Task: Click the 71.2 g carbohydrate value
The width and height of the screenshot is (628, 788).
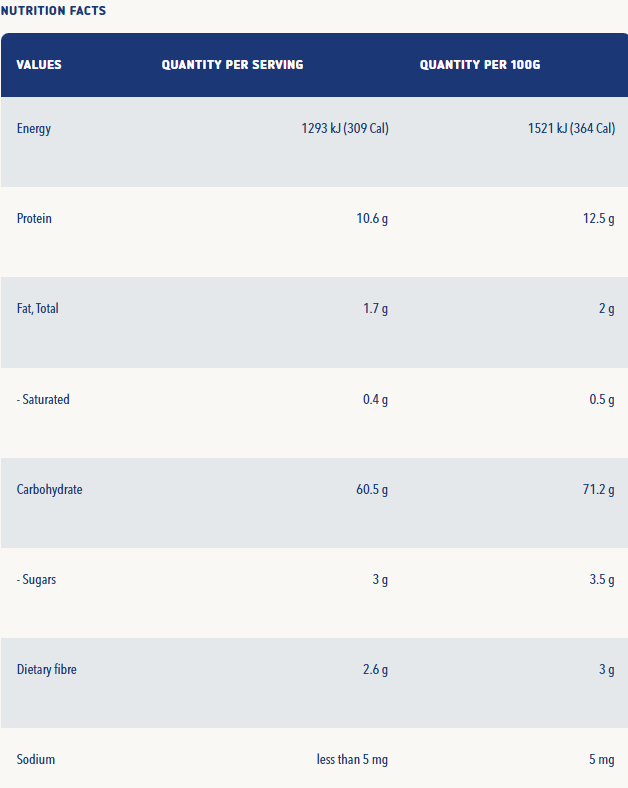Action: coord(599,490)
